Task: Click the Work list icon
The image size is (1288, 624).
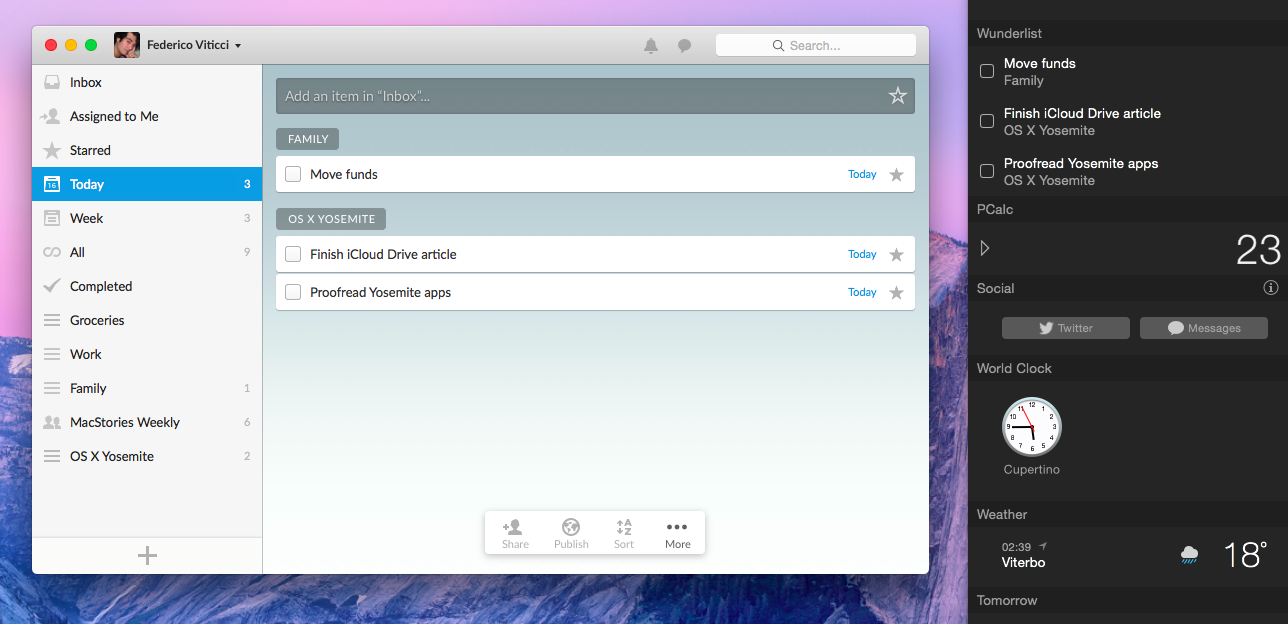Action: point(52,354)
